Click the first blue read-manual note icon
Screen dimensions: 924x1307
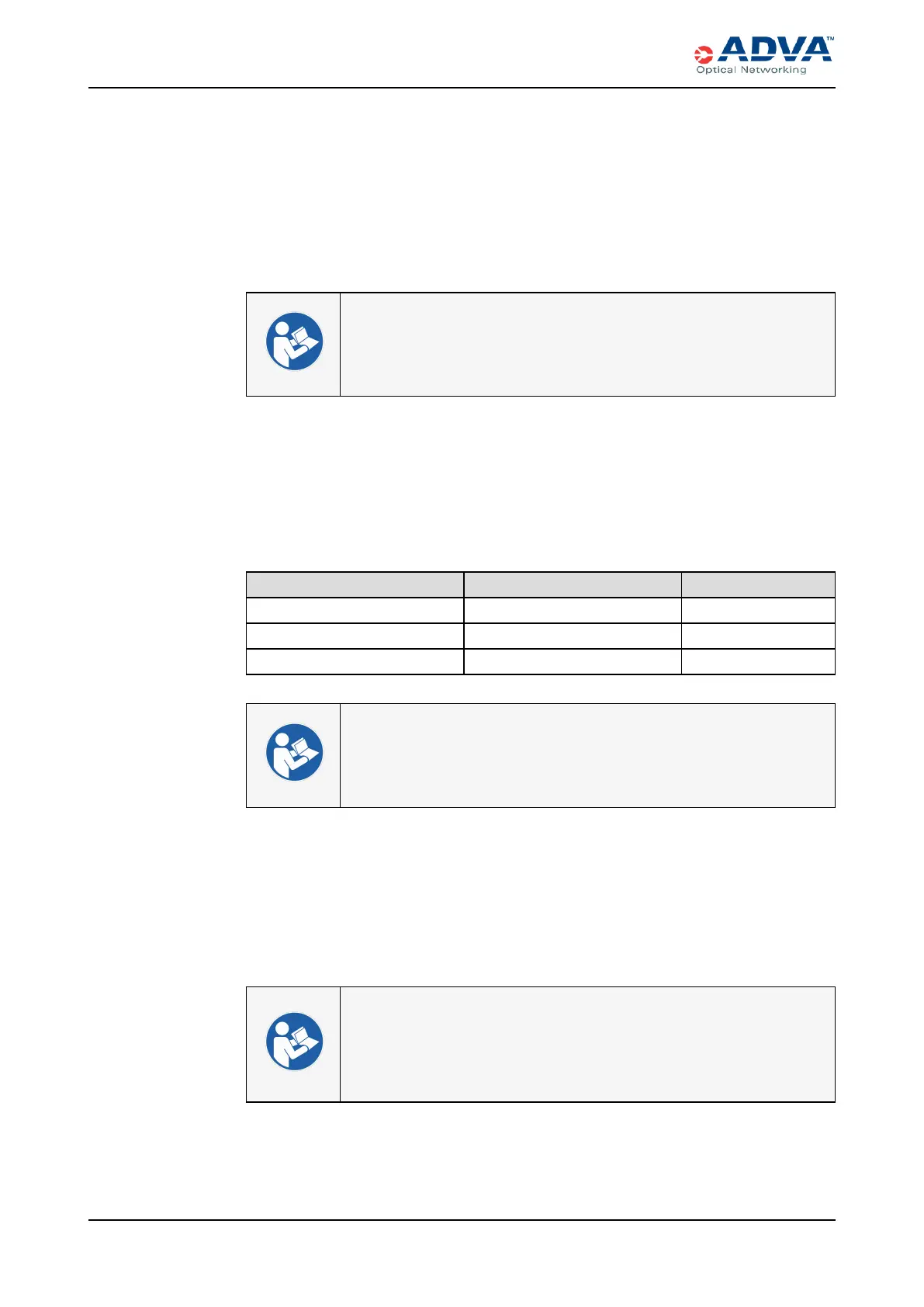[x=294, y=341]
